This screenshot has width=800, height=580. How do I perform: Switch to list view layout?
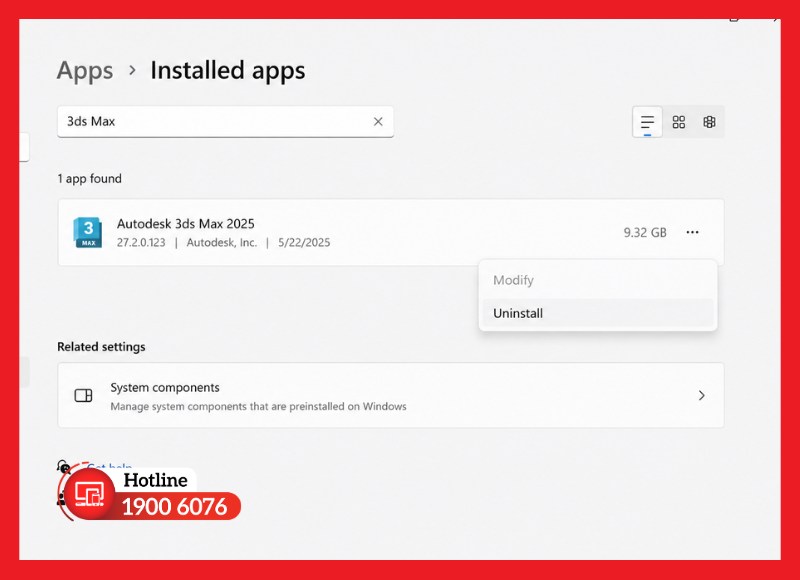click(647, 122)
